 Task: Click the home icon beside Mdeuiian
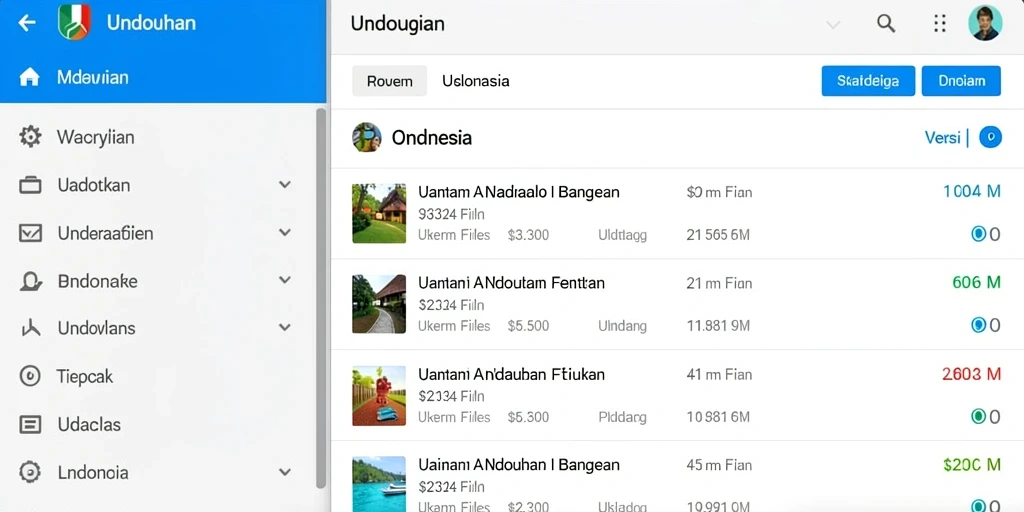tap(29, 78)
